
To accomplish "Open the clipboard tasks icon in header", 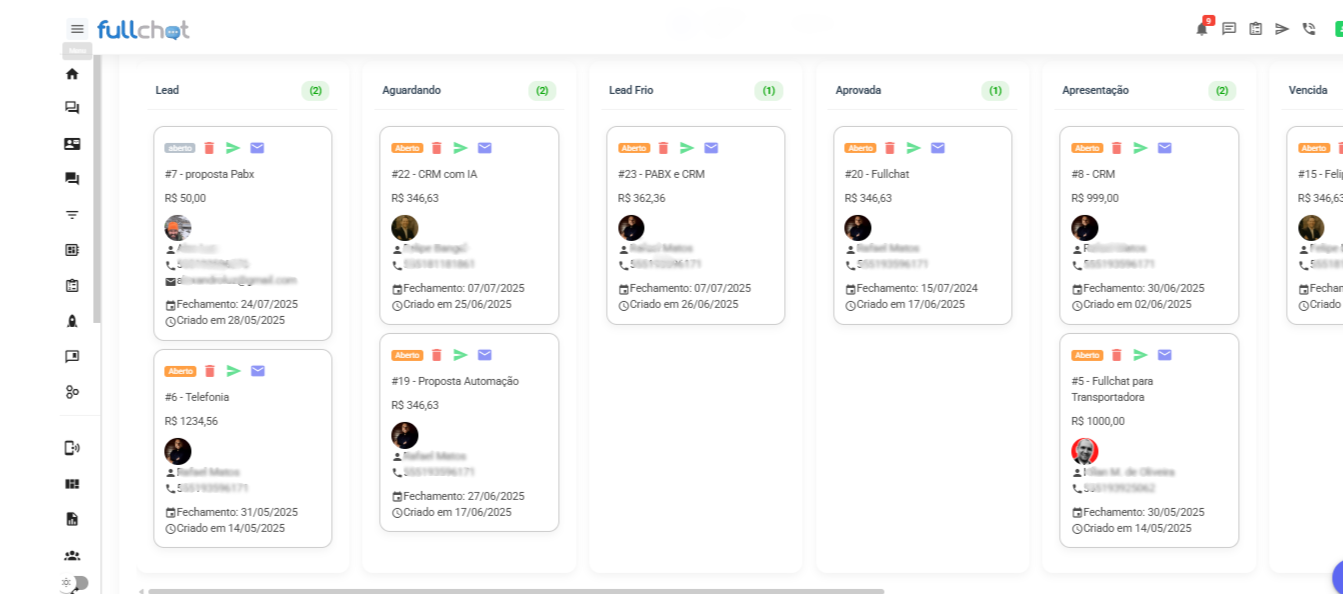I will pos(1256,29).
